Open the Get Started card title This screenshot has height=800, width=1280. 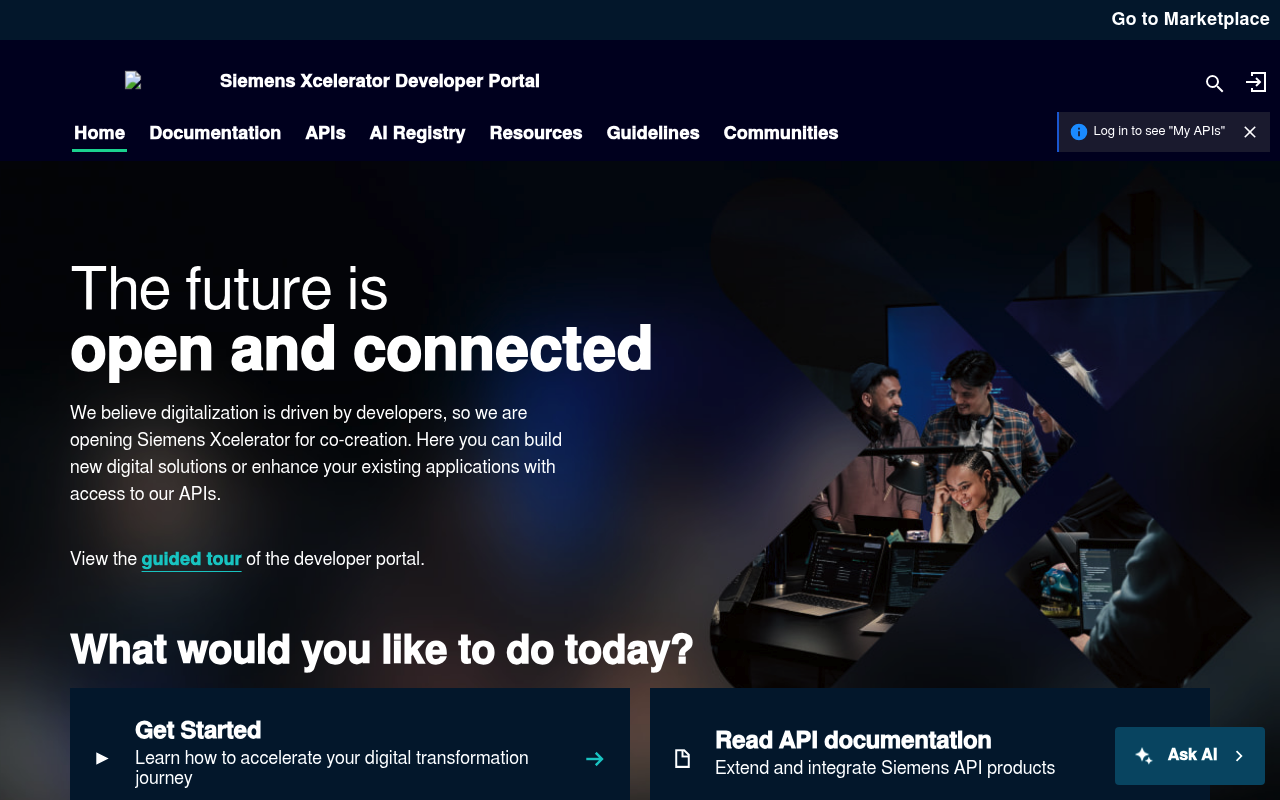point(198,730)
